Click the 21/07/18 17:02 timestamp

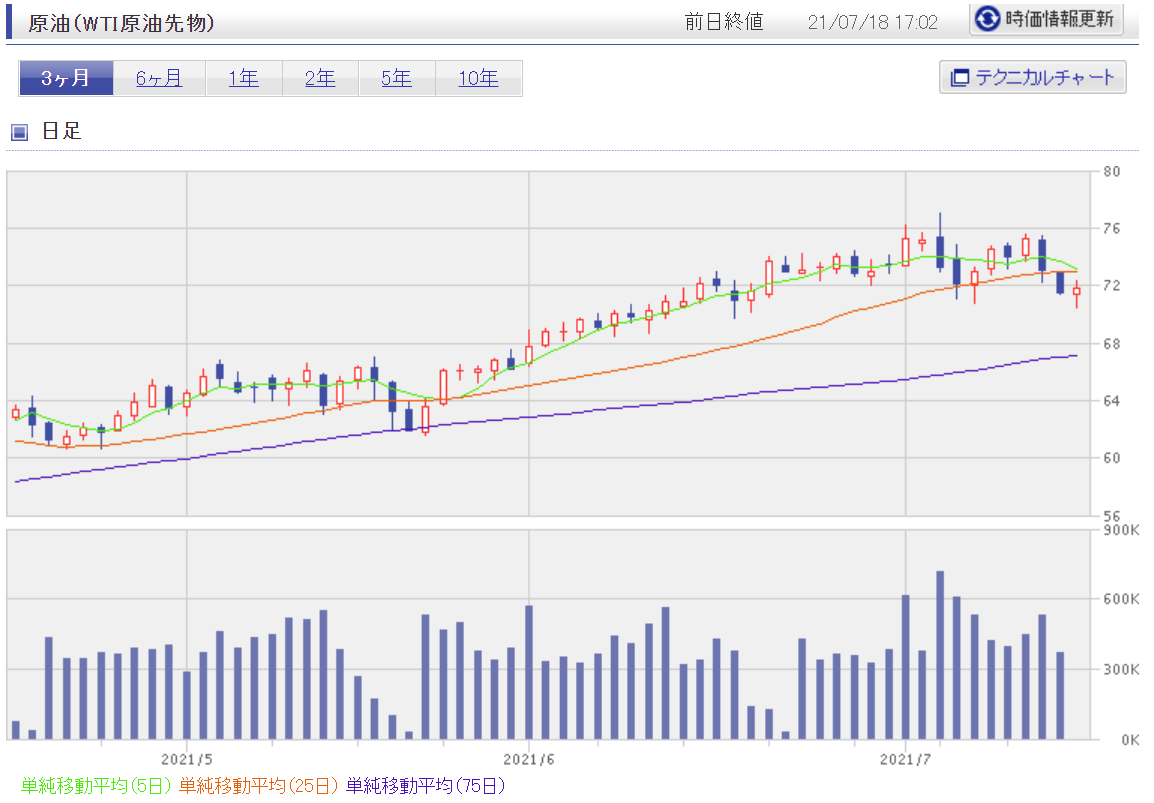pos(873,22)
